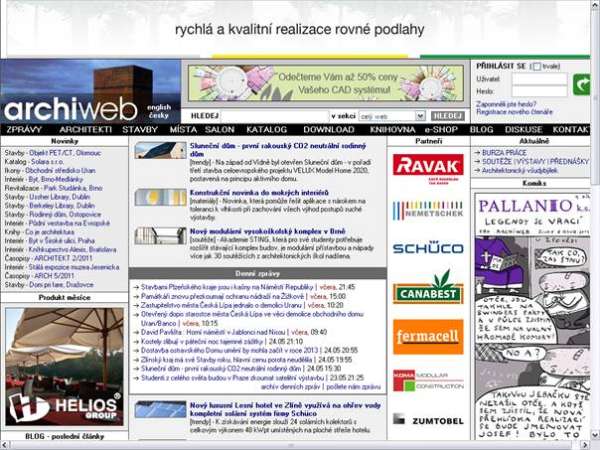600x450 pixels.
Task: Click the CAD discount banner ad
Action: (326, 83)
